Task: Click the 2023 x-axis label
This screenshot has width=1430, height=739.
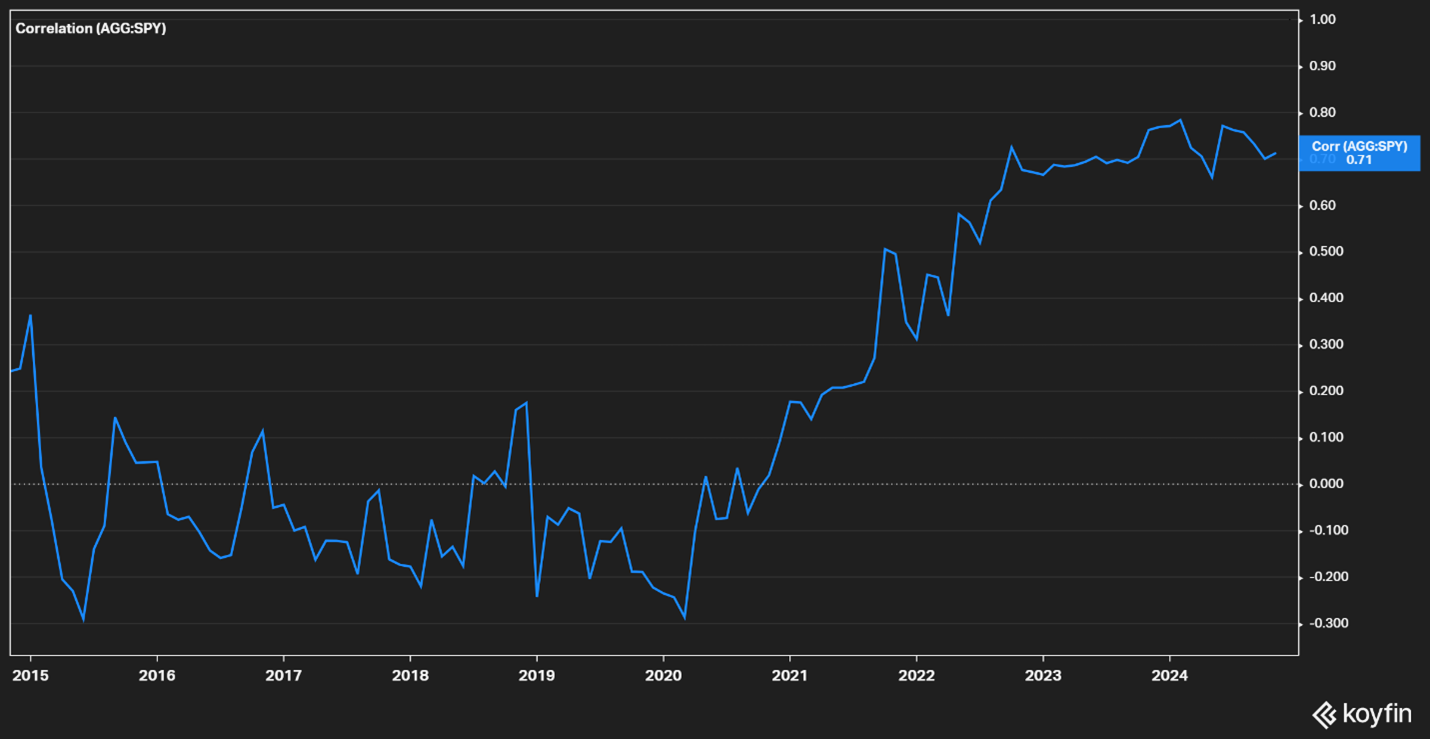Action: pyautogui.click(x=1043, y=675)
